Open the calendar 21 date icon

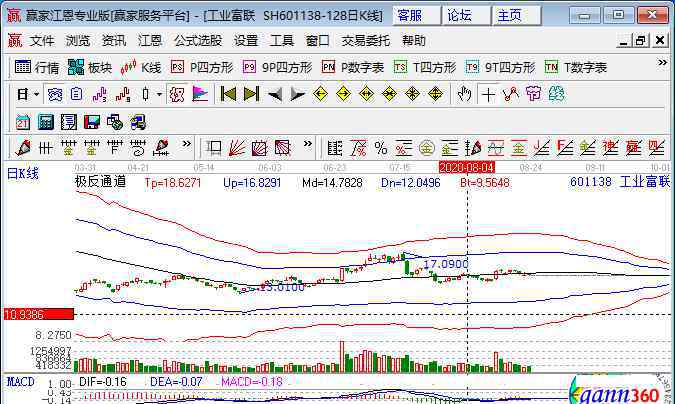click(22, 123)
